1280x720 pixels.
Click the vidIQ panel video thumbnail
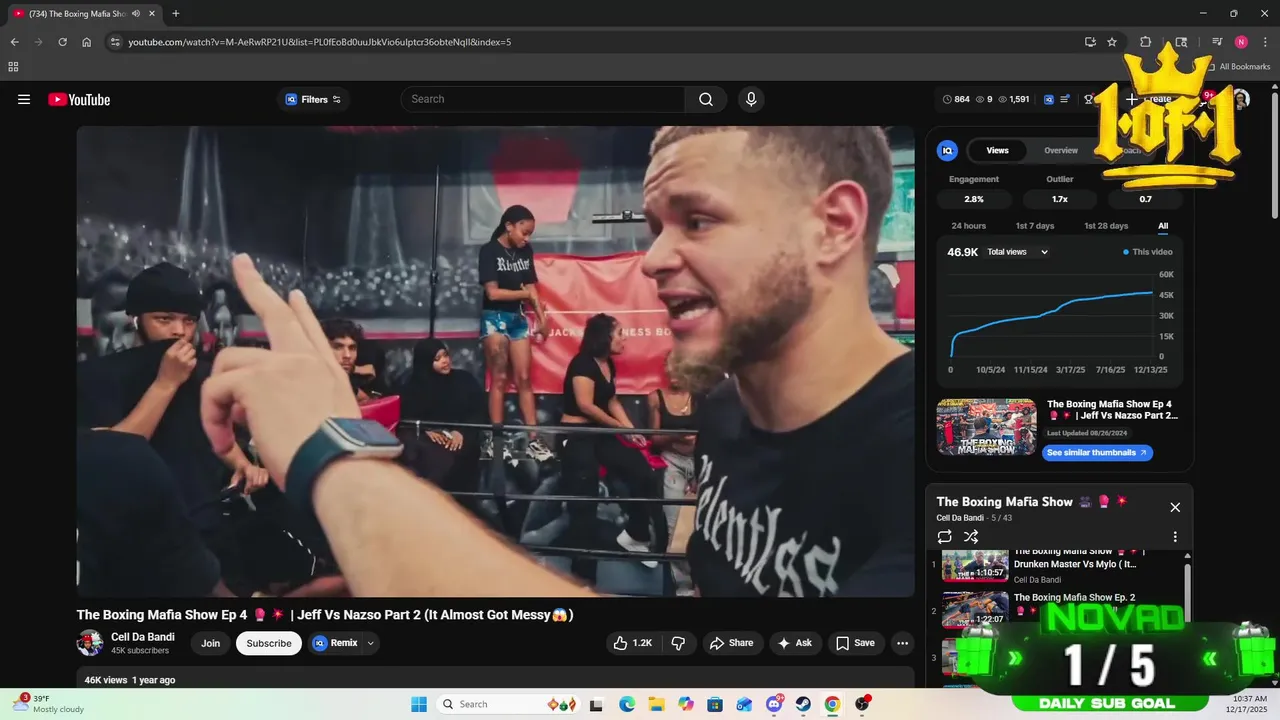(x=986, y=427)
